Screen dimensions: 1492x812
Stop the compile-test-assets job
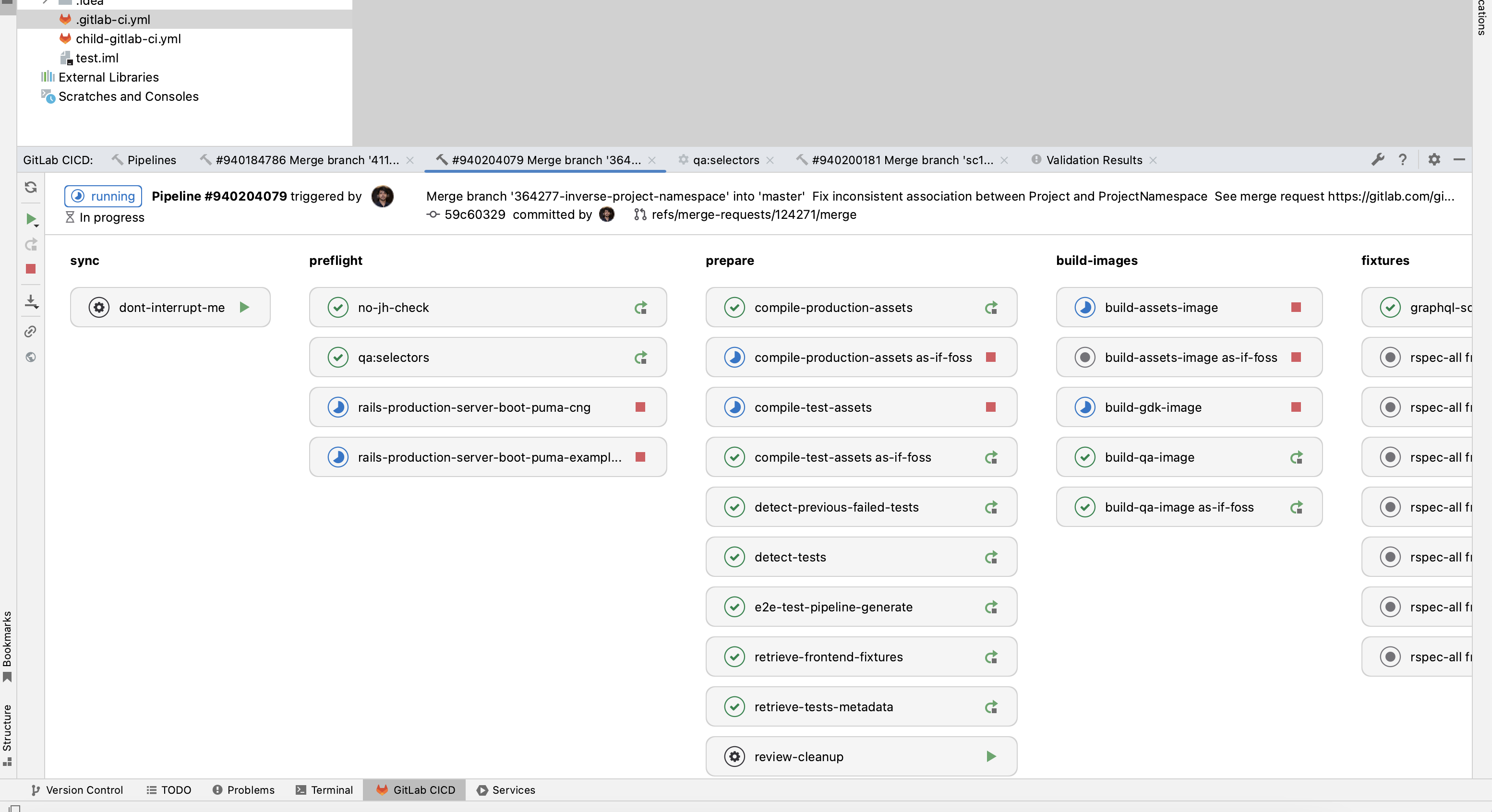(x=990, y=407)
